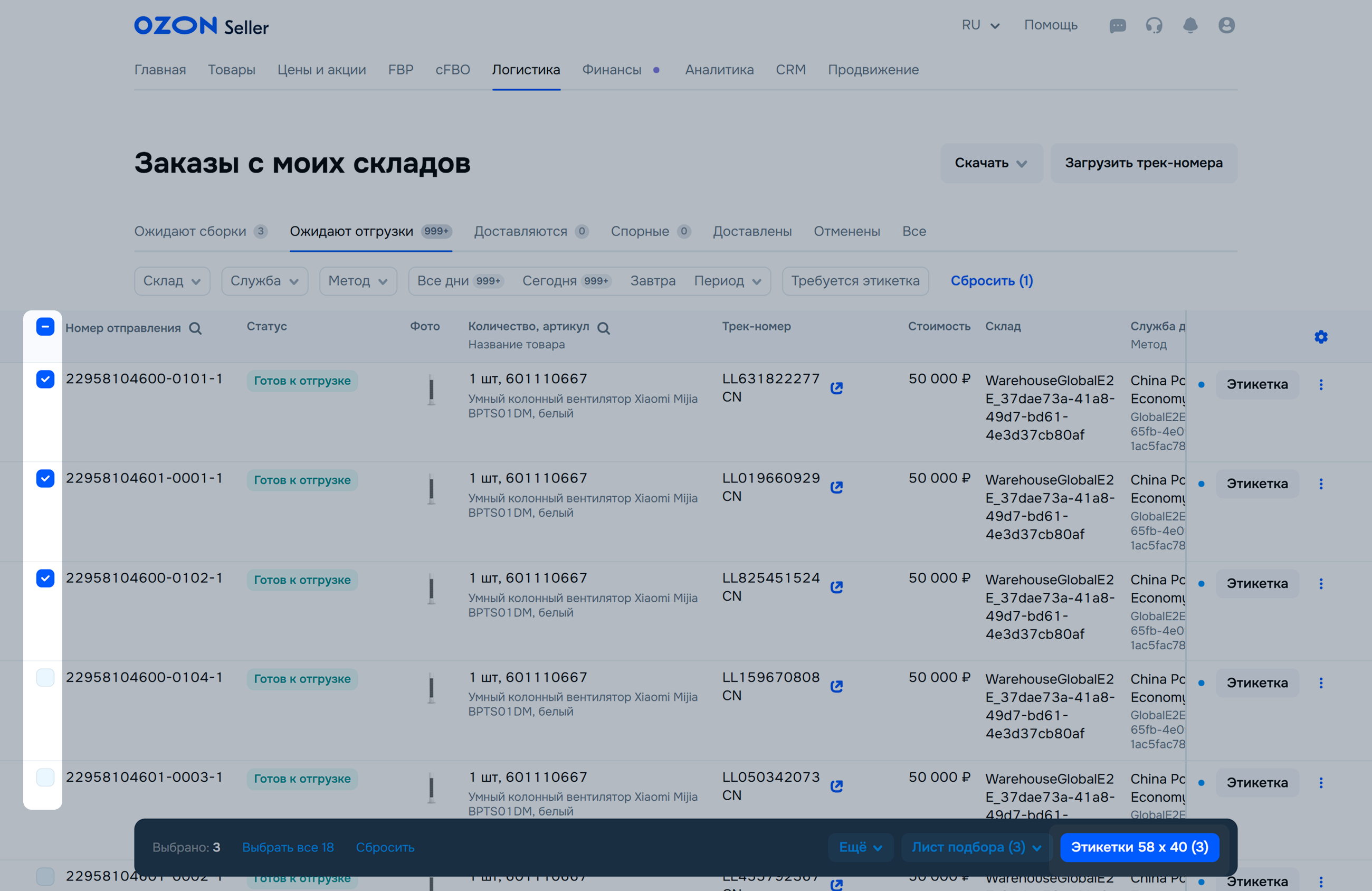Toggle the select-all header checkbox
This screenshot has width=1372, height=891.
45,326
